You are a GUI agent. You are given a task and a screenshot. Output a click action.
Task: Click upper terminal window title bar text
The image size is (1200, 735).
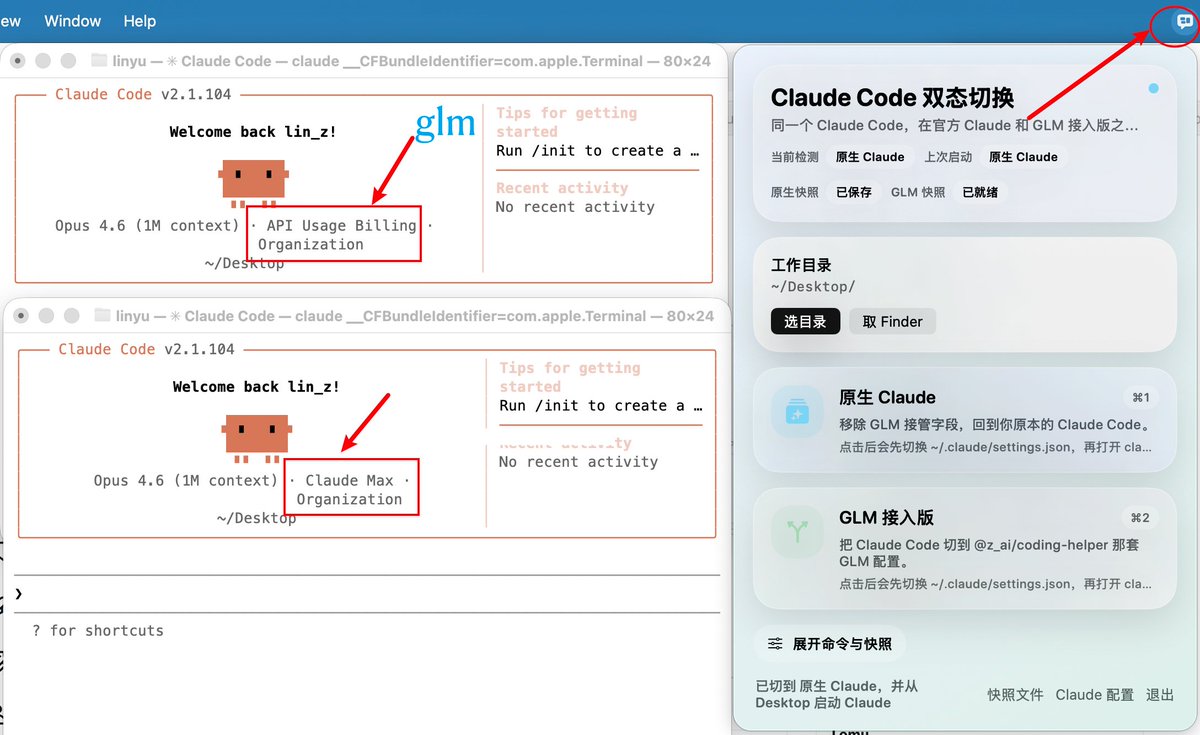413,61
